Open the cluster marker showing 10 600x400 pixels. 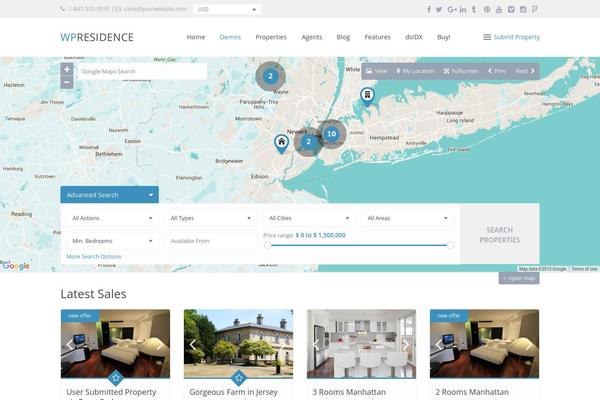[331, 134]
